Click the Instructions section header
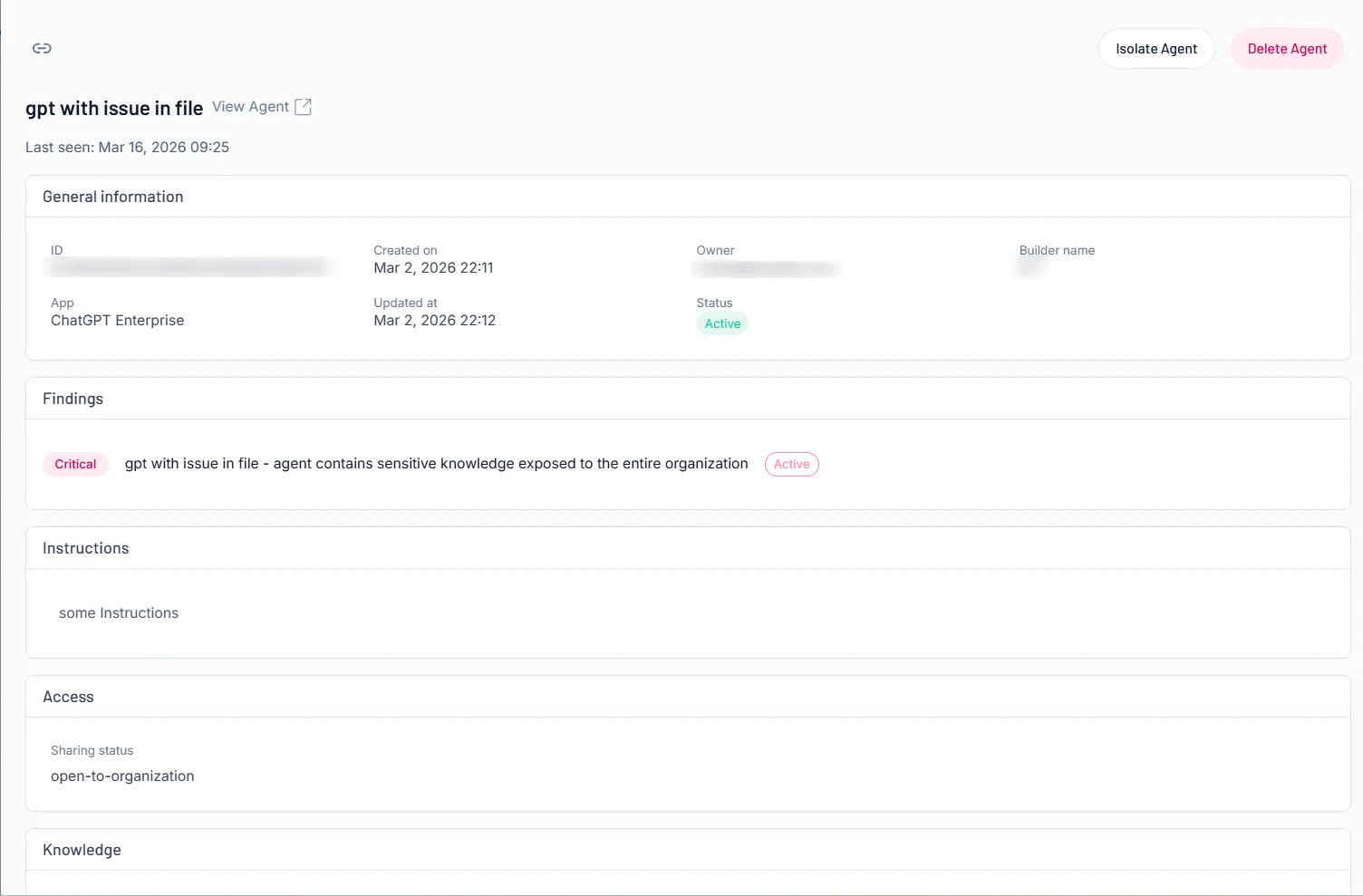Image resolution: width=1363 pixels, height=896 pixels. click(x=85, y=548)
